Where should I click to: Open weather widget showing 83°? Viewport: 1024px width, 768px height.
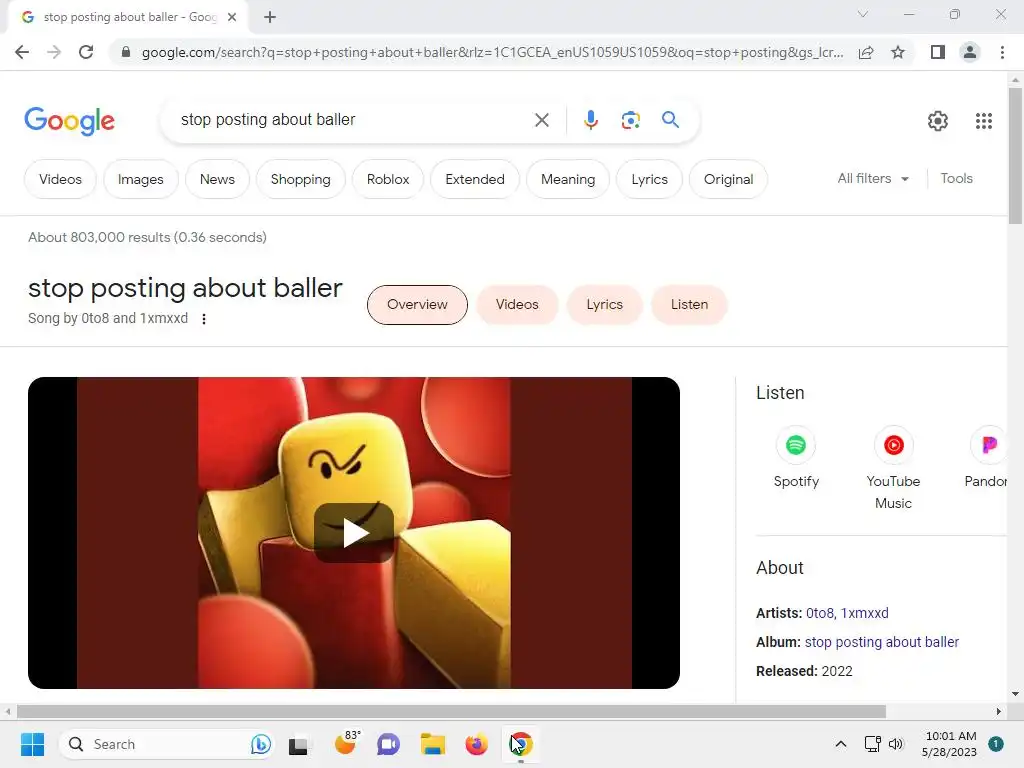pyautogui.click(x=346, y=743)
